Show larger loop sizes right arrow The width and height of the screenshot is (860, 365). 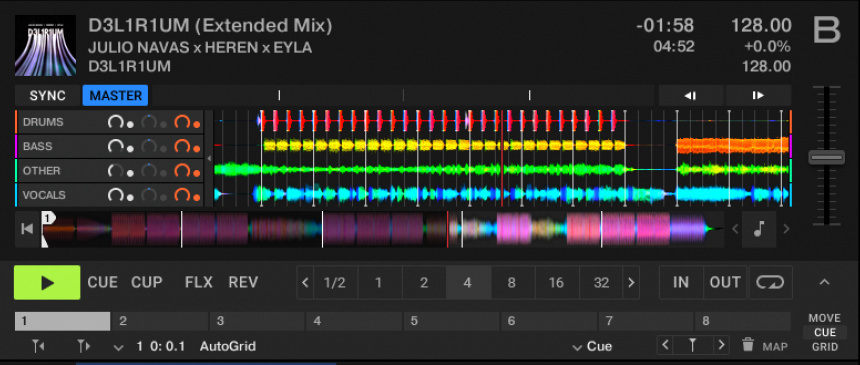(631, 283)
